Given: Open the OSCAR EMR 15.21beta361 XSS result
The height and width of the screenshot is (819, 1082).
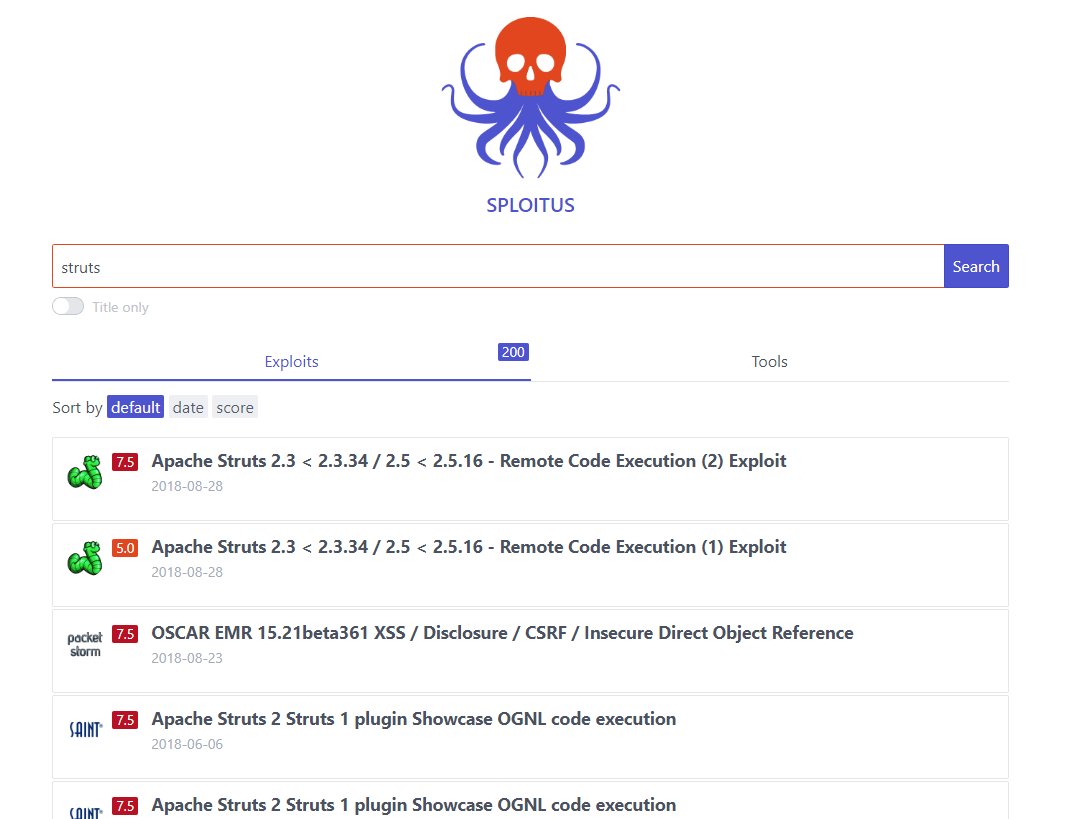Looking at the screenshot, I should (502, 633).
